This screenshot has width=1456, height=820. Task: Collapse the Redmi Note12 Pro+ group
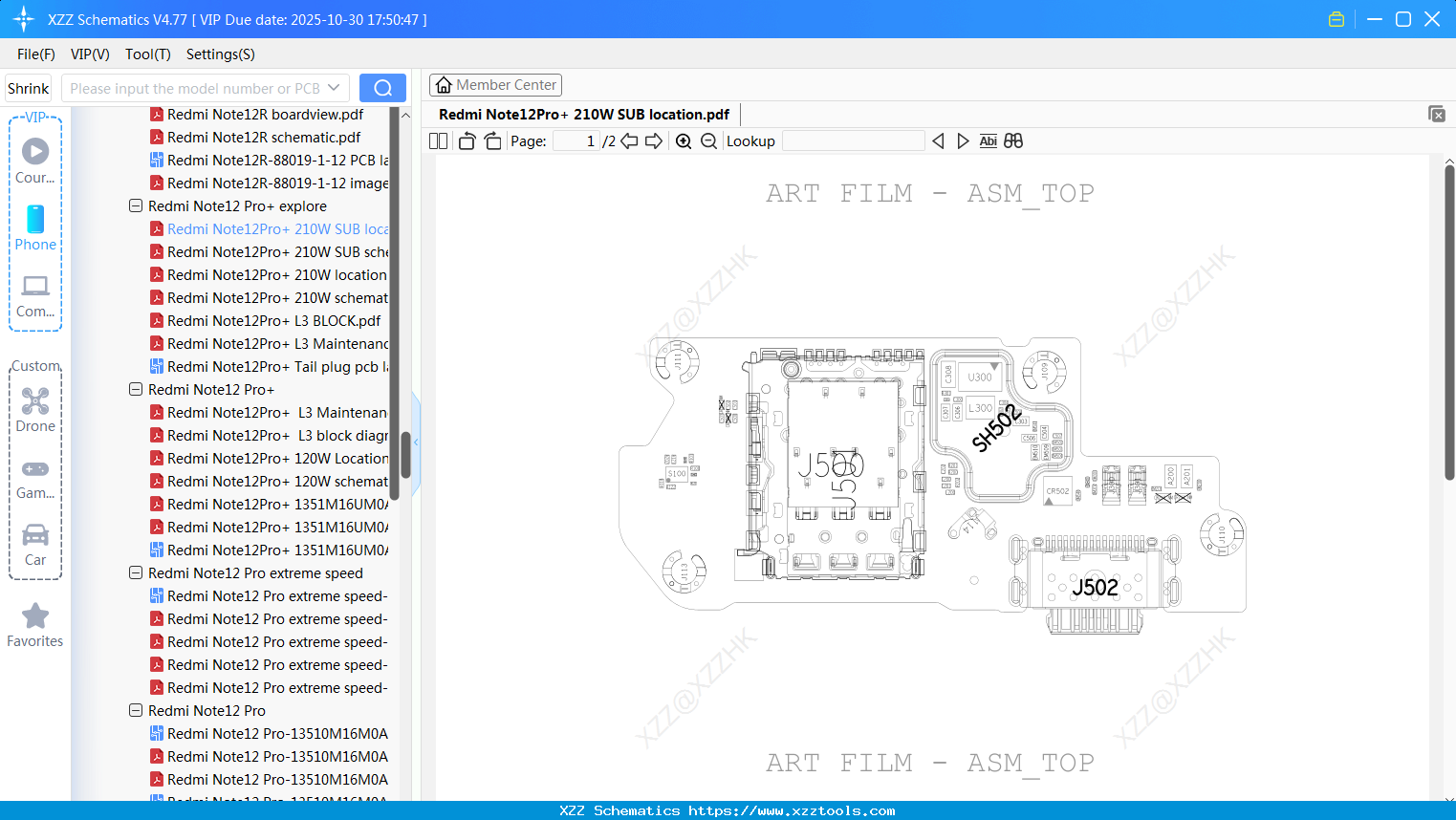coord(136,389)
